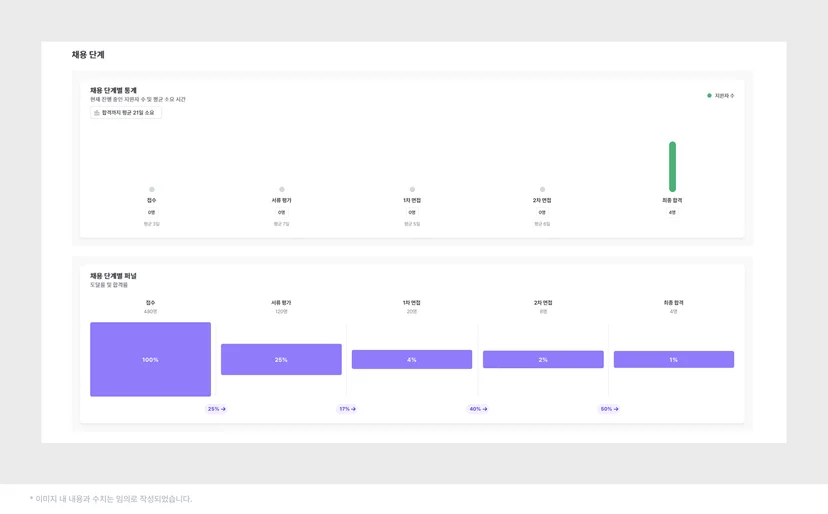Click the grey dot above 2차 면접 in statistics chart
The image size is (828, 514).
pyautogui.click(x=542, y=189)
